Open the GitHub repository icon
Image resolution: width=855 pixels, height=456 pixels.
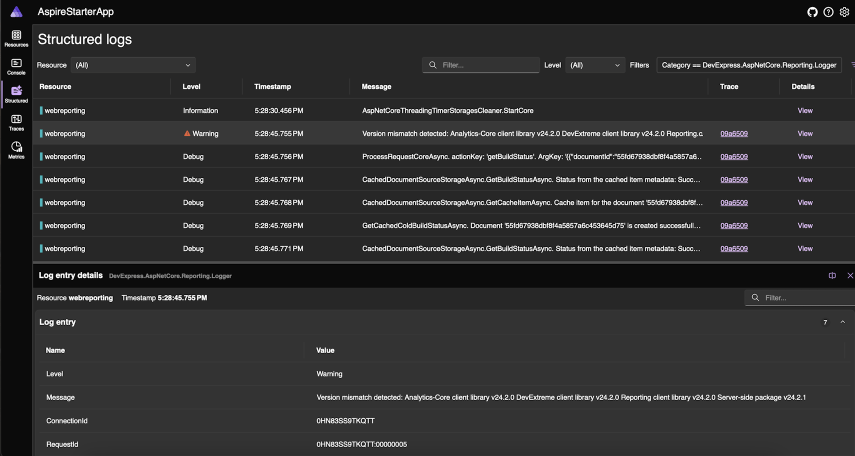pyautogui.click(x=813, y=12)
